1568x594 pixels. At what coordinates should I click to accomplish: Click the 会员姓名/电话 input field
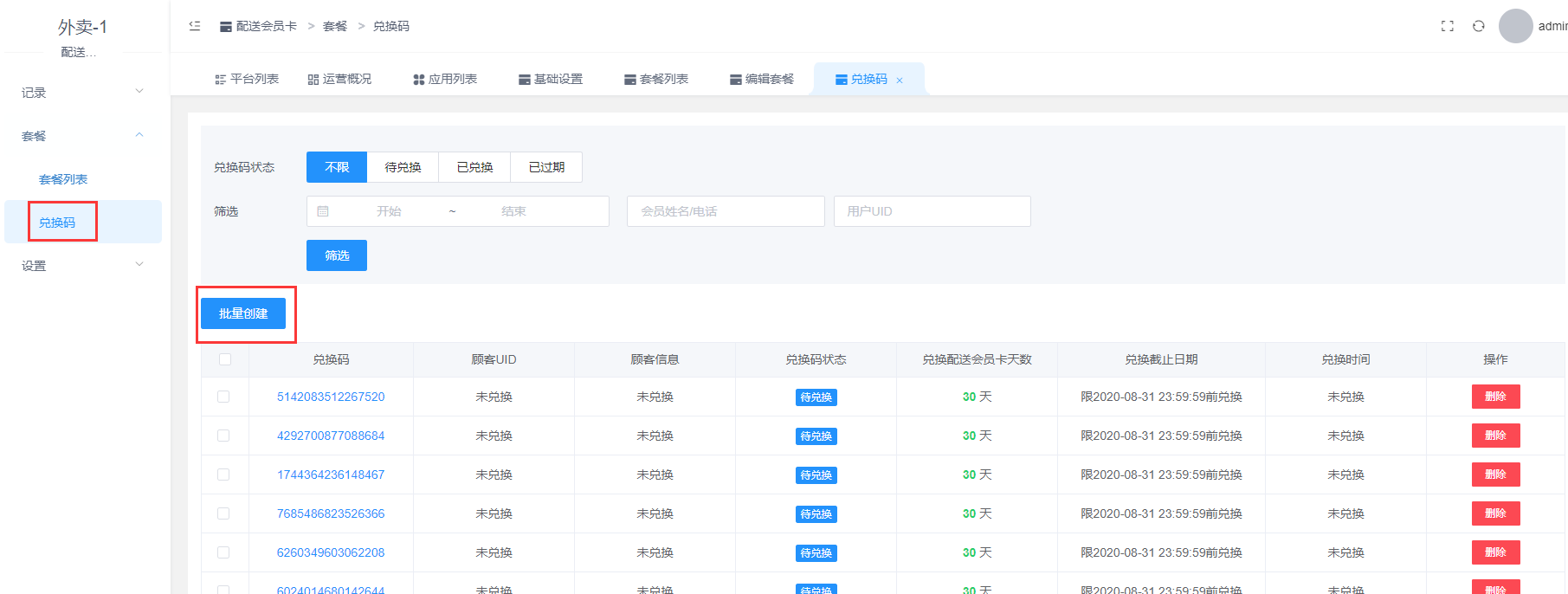coord(726,211)
